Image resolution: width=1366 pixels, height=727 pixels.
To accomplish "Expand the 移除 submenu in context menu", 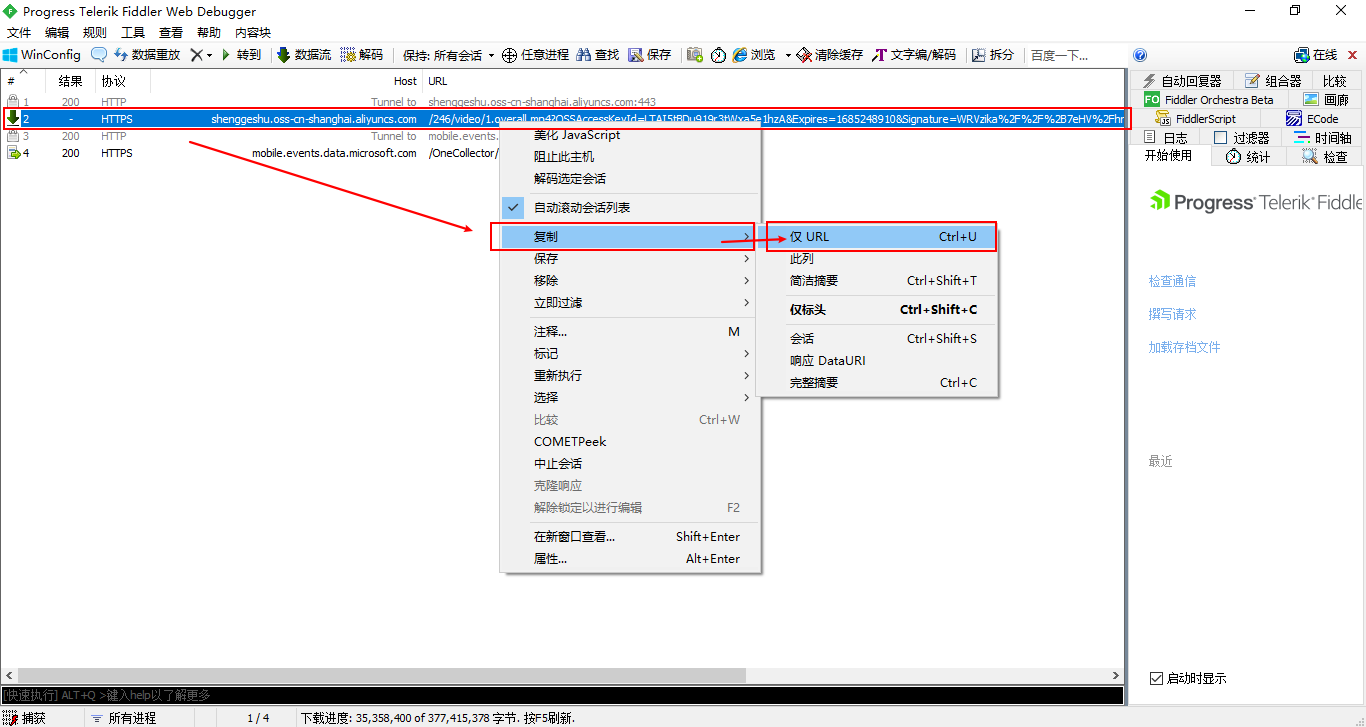I will click(630, 281).
